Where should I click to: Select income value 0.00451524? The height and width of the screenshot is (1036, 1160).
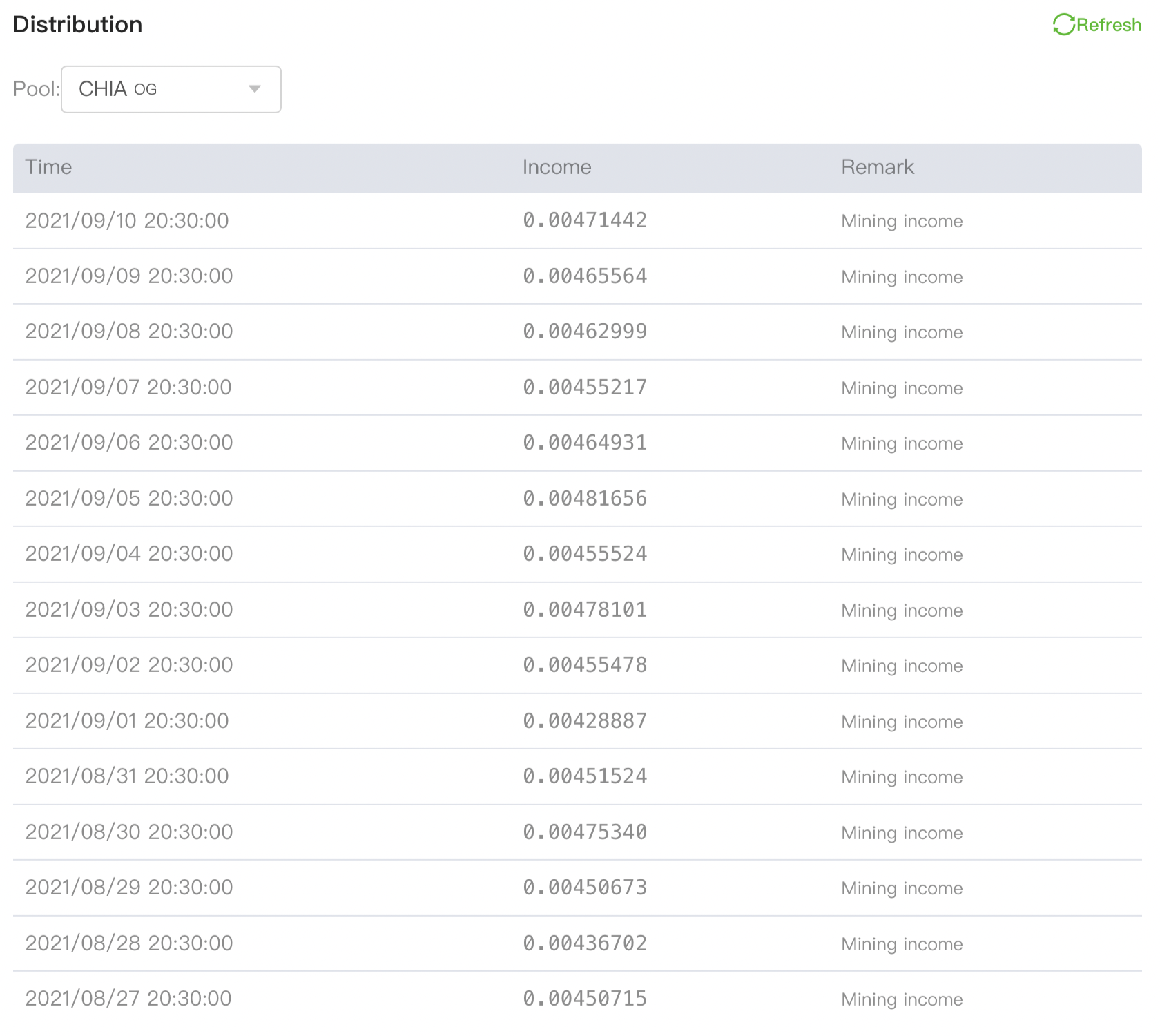[x=585, y=776]
